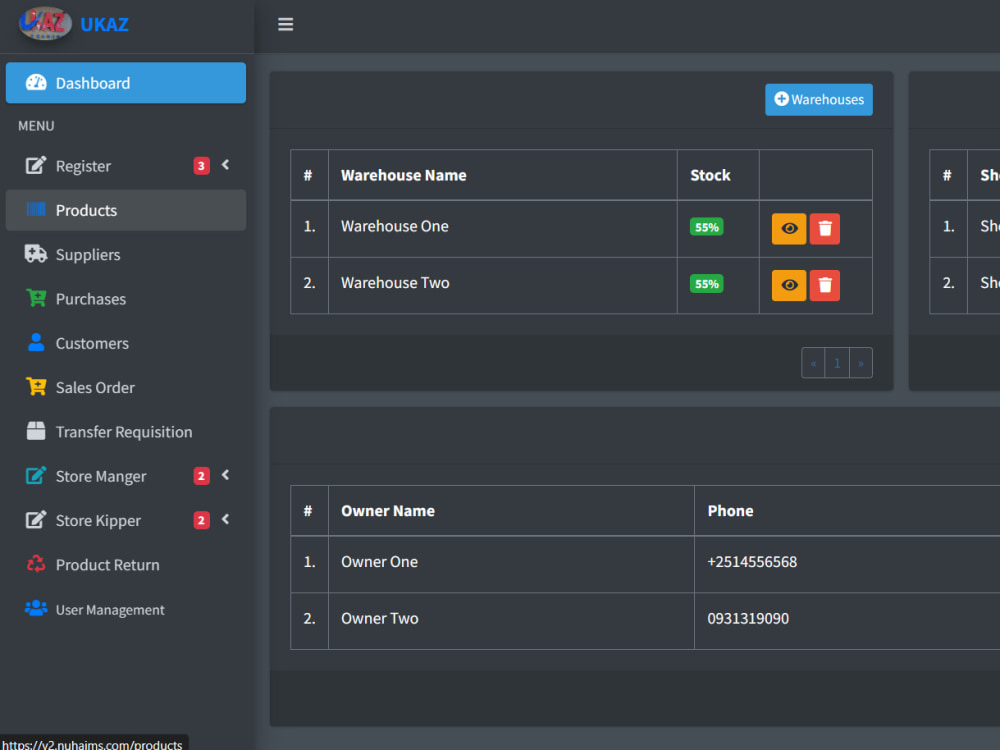Open the Register menu item label
The height and width of the screenshot is (750, 1000).
[83, 166]
